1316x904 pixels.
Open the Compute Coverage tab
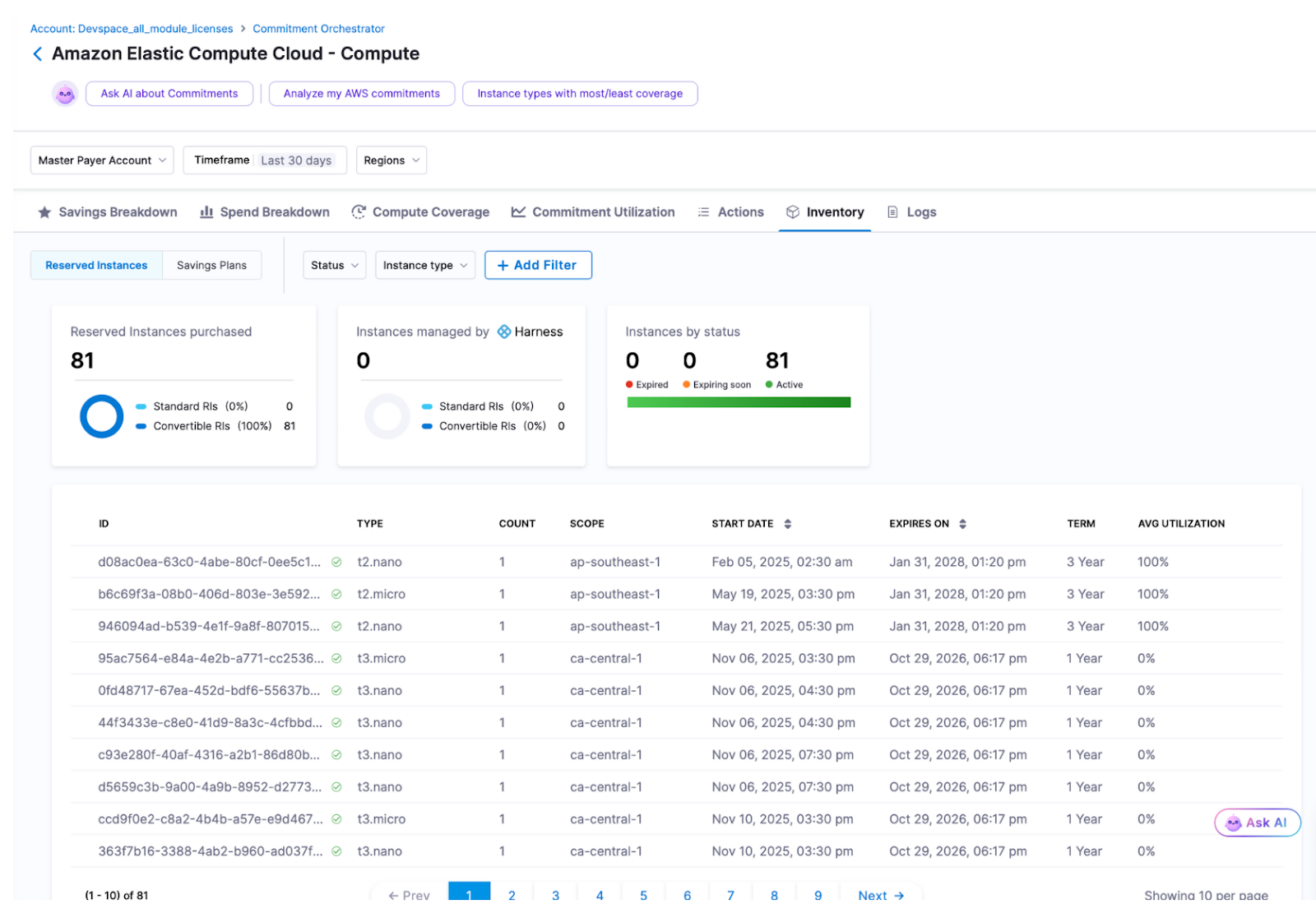click(420, 212)
